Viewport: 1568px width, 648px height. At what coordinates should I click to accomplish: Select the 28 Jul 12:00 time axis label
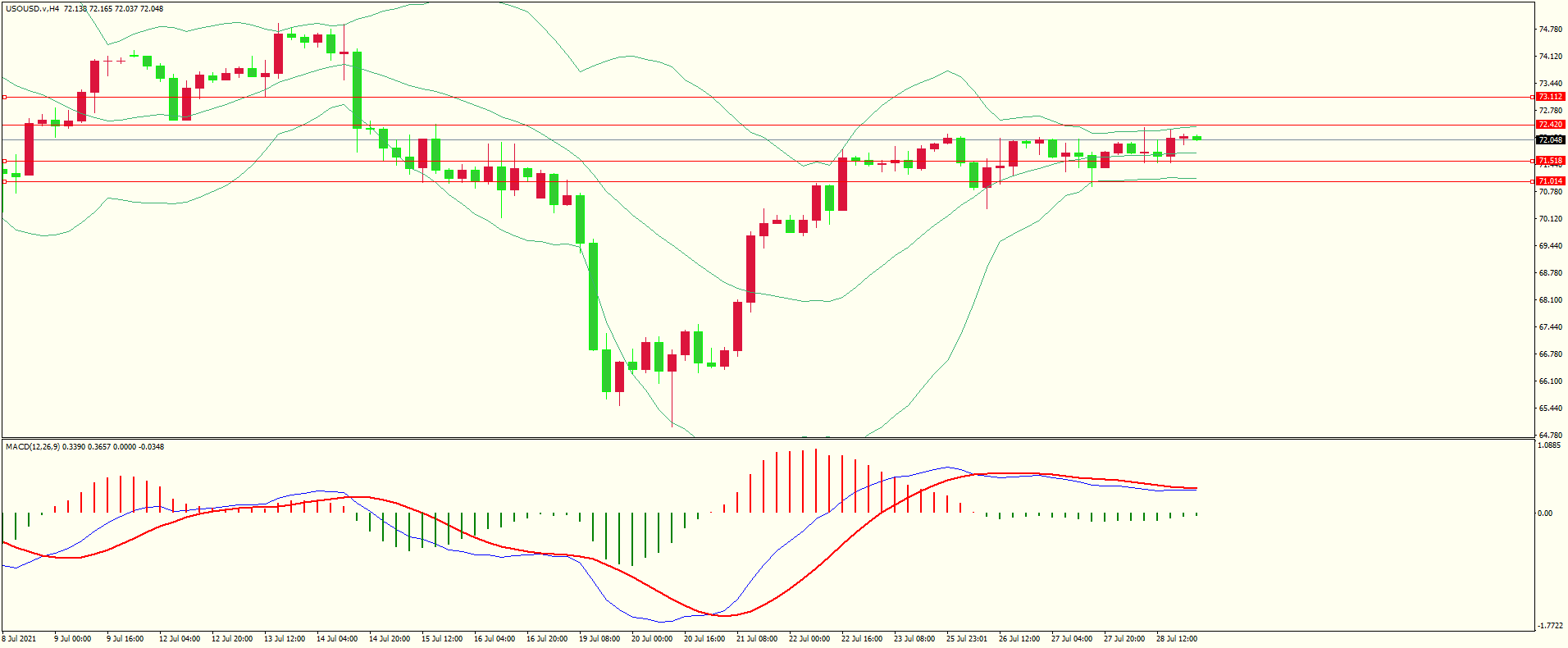coord(1177,639)
